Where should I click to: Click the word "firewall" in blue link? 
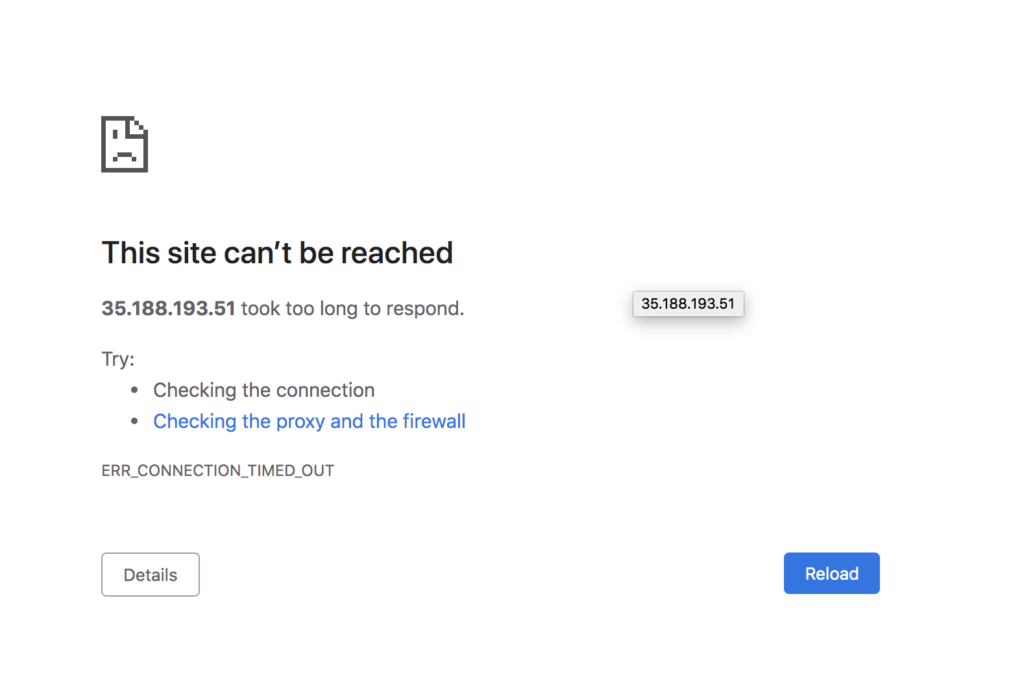click(x=434, y=421)
